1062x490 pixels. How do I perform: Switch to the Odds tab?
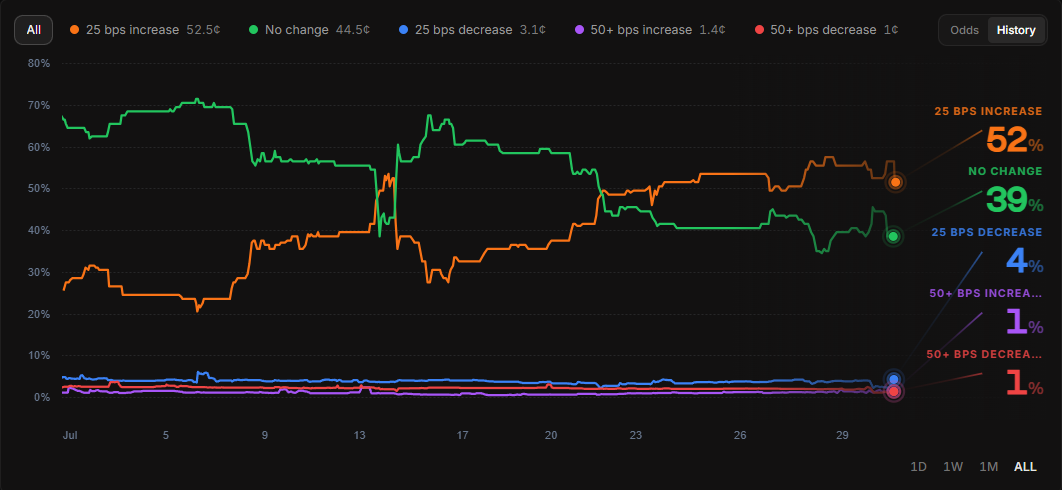coord(964,30)
